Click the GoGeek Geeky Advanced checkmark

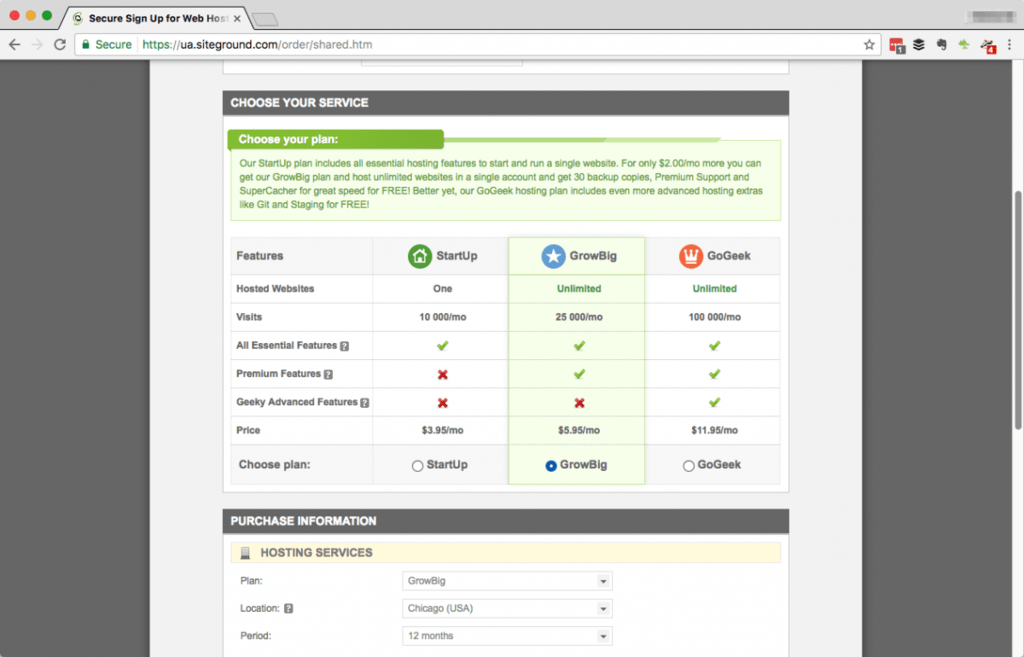click(714, 402)
